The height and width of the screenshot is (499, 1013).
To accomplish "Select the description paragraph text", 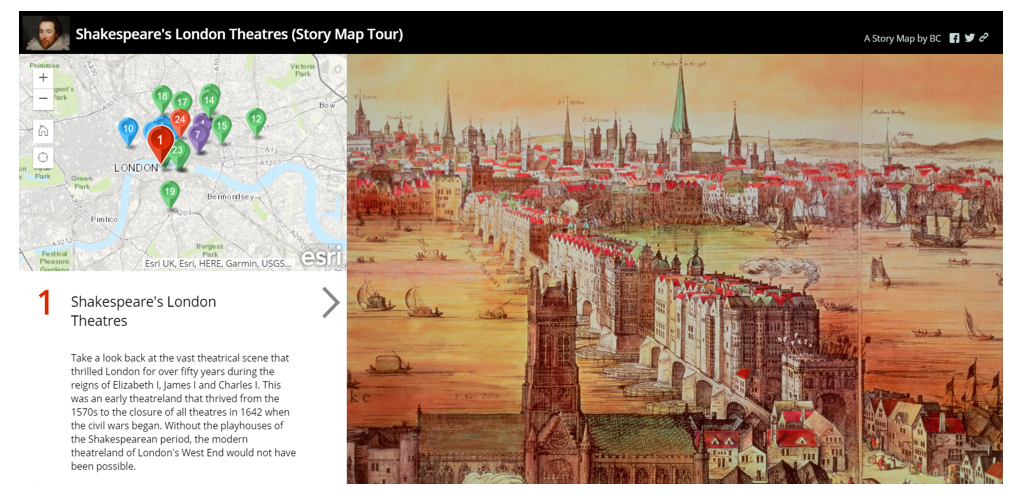I will tap(183, 412).
